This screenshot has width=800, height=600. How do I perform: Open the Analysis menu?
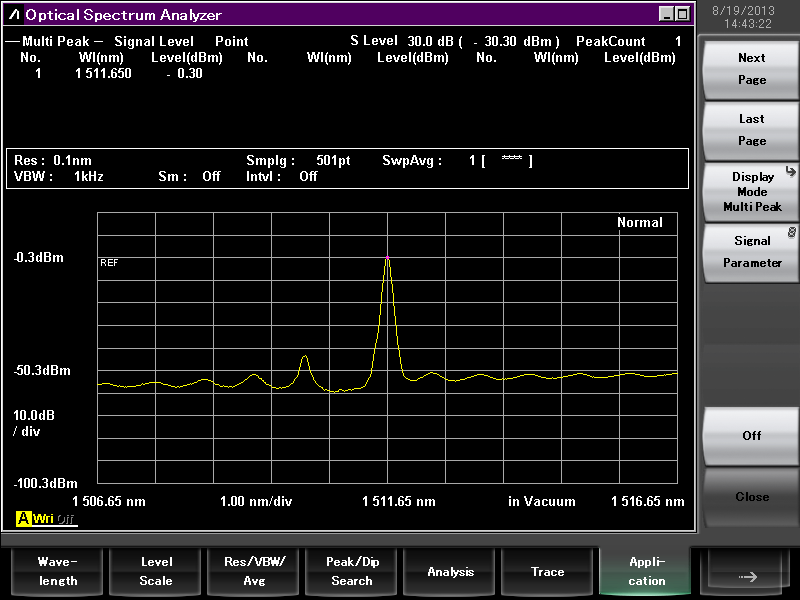click(450, 572)
